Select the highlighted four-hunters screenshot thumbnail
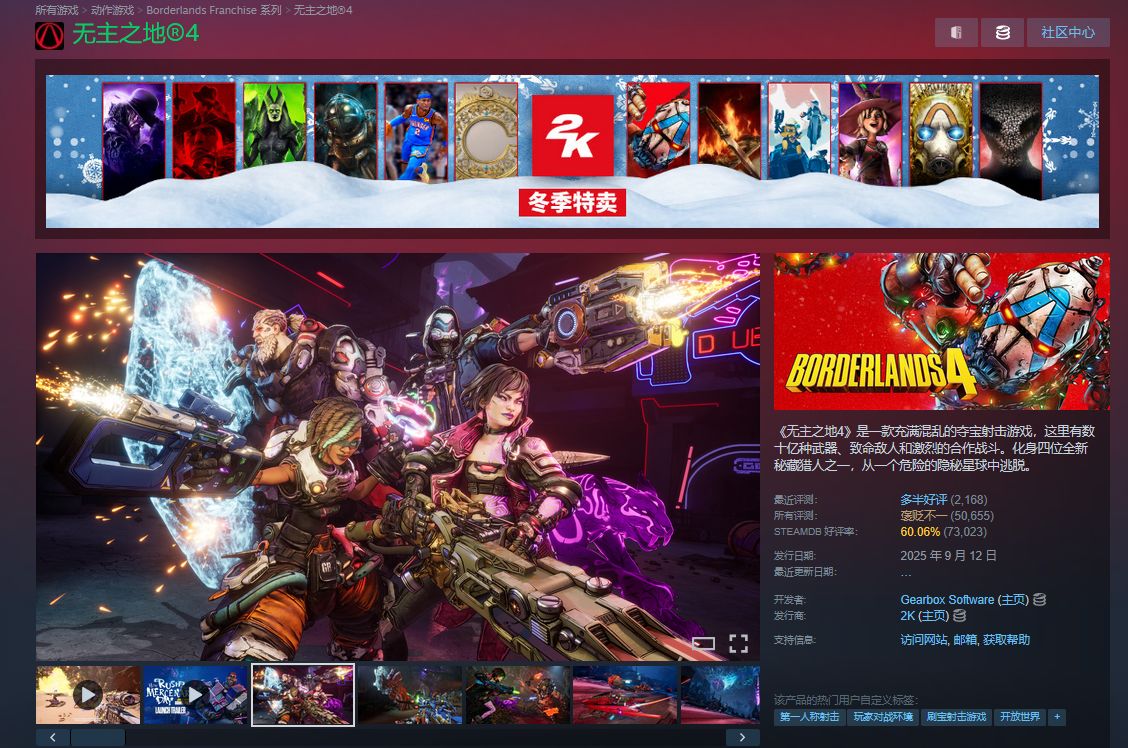Viewport: 1128px width, 748px height. pyautogui.click(x=303, y=695)
